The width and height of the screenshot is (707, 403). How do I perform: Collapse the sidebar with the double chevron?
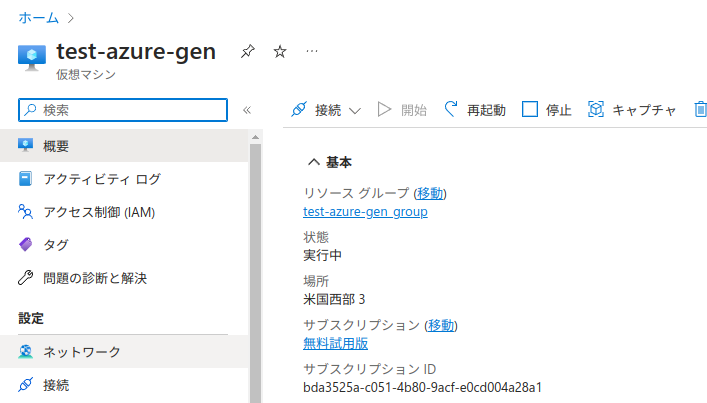[247, 110]
